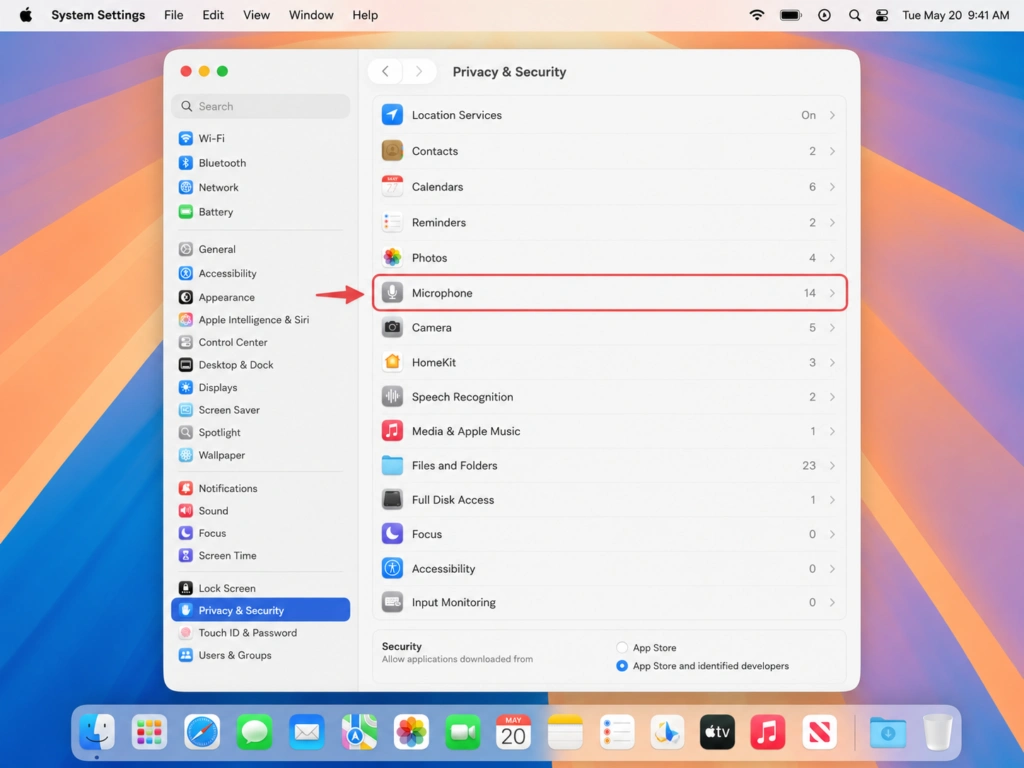Screen dimensions: 1024x768
Task: Select the Network globe icon in sidebar
Action: pos(185,187)
